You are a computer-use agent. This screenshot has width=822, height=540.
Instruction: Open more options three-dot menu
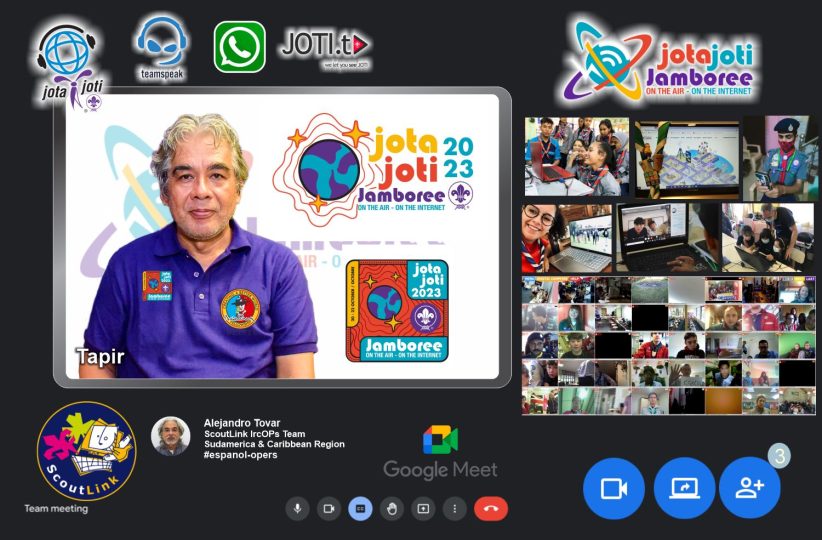455,509
